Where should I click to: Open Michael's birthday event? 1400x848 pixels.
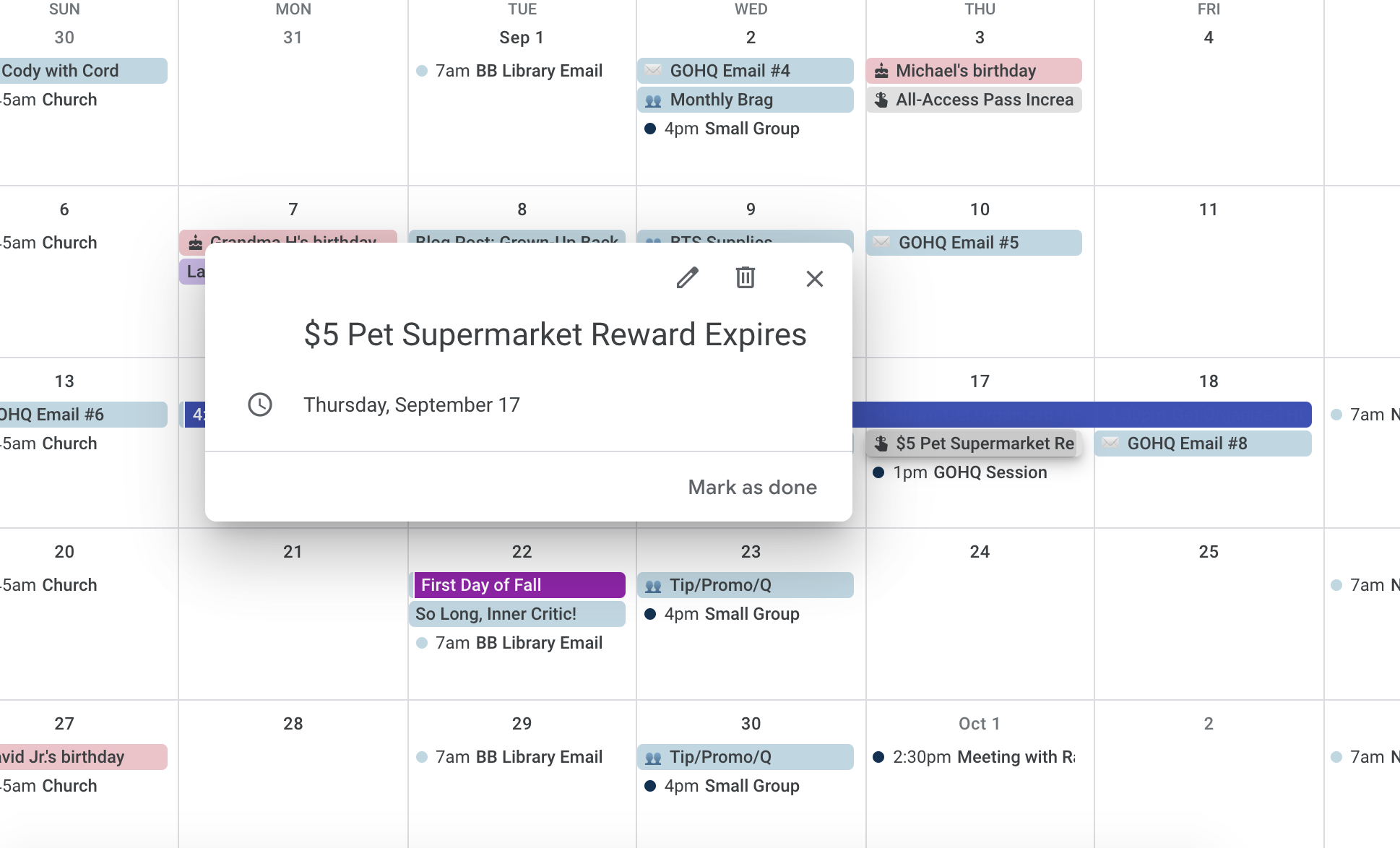(x=974, y=71)
